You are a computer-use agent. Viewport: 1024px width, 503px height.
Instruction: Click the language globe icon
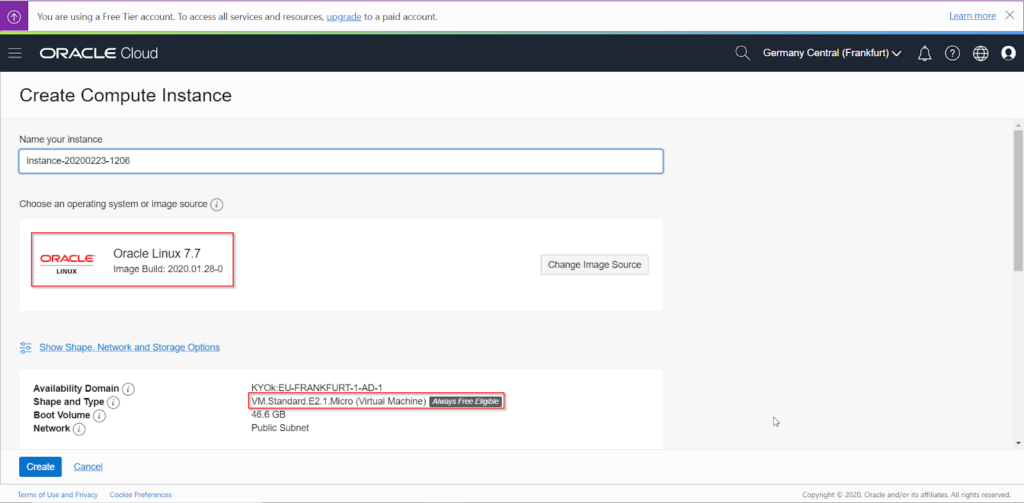980,53
